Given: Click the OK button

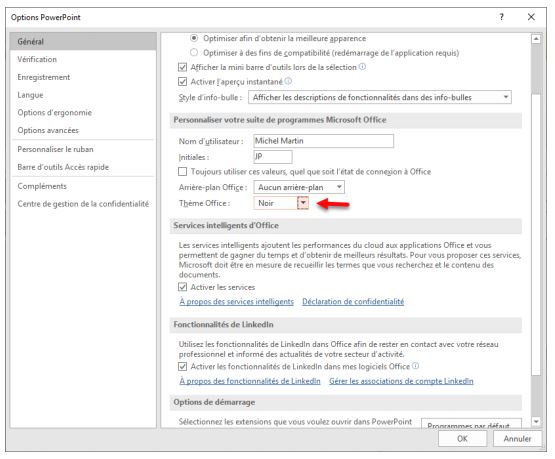Looking at the screenshot, I should click(462, 438).
